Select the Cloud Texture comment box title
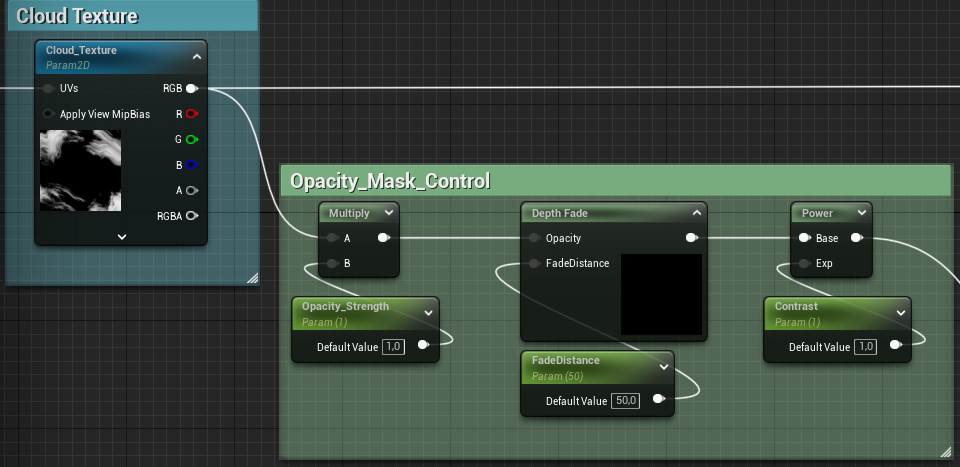Viewport: 960px width, 467px height. [x=77, y=16]
